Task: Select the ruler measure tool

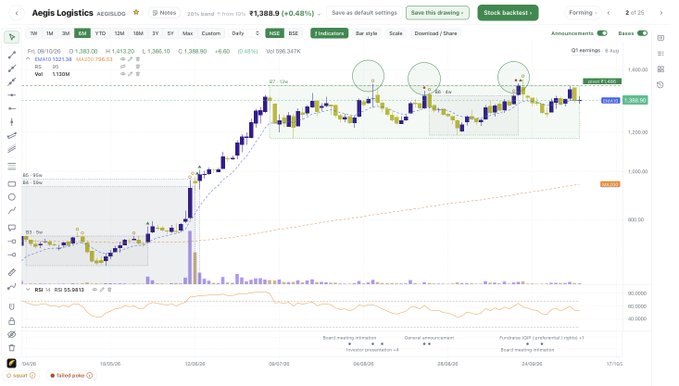Action: point(12,272)
